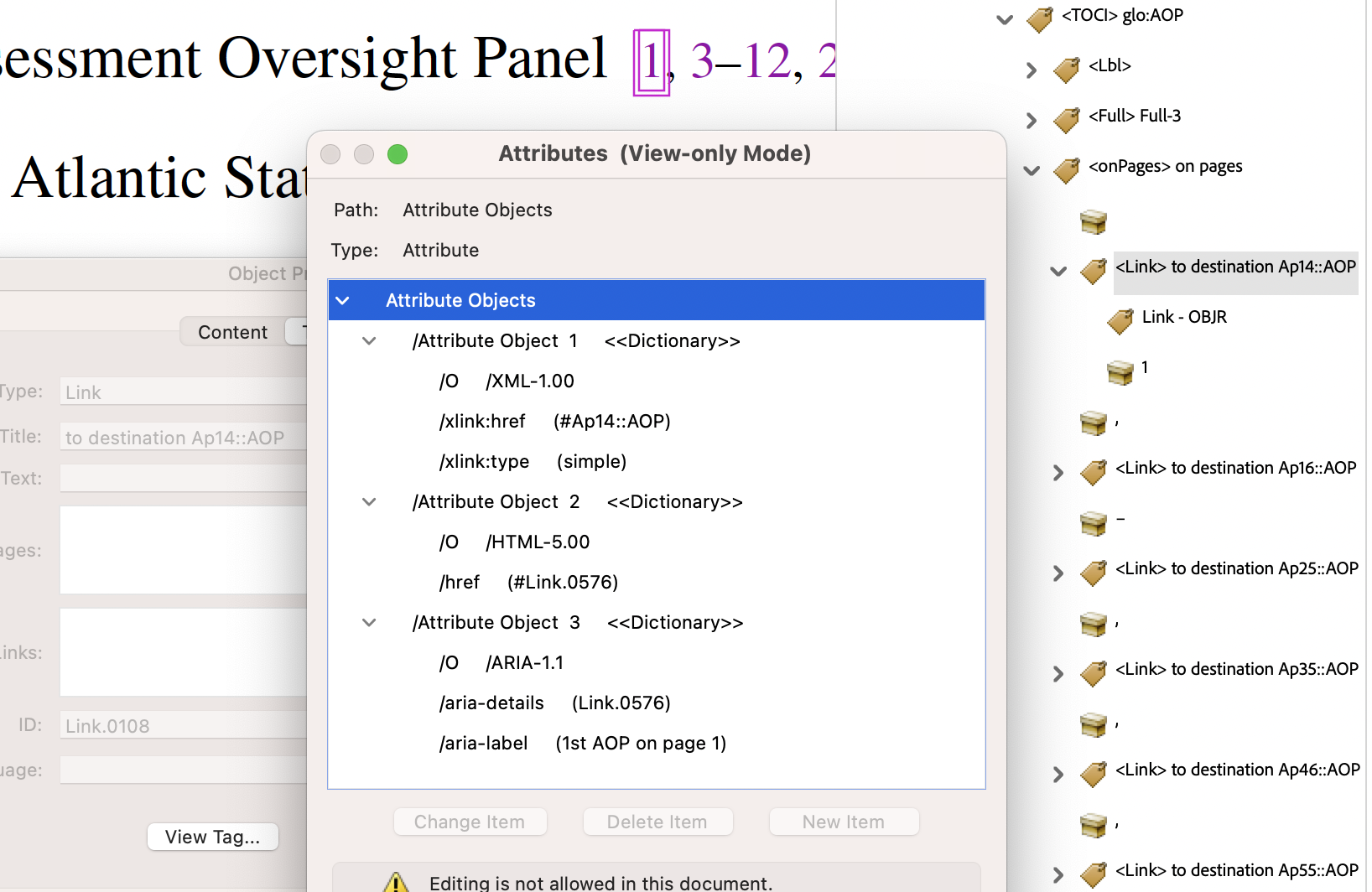
Task: Click the tag icon for TOCI glo:AOP
Action: pos(1040,18)
